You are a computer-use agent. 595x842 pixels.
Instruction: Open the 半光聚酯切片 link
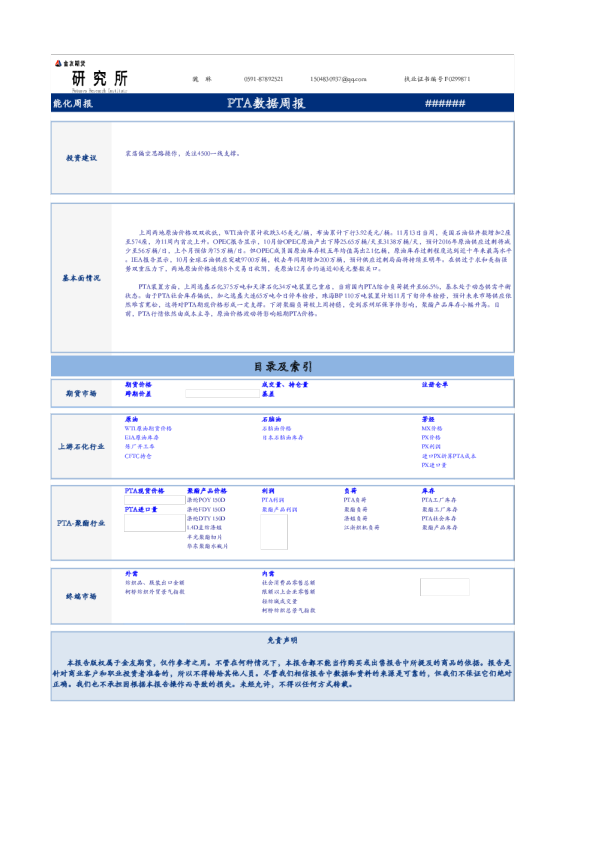pos(205,537)
